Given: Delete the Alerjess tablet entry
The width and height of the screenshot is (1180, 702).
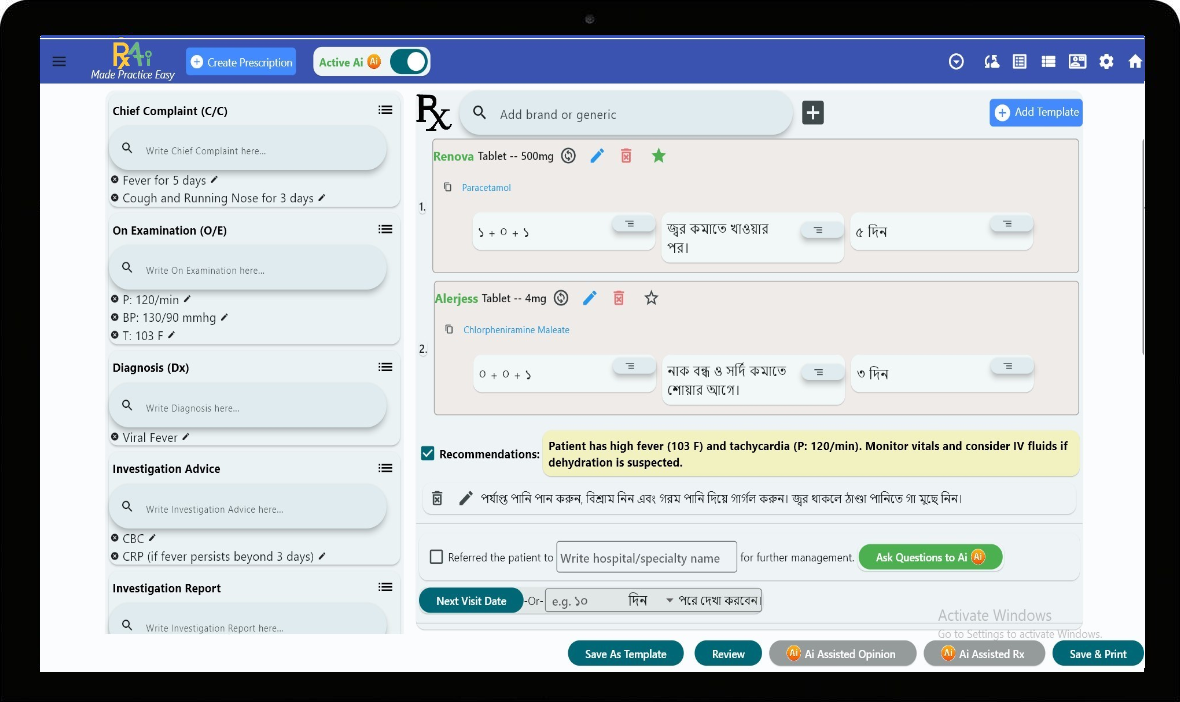Looking at the screenshot, I should click(619, 298).
